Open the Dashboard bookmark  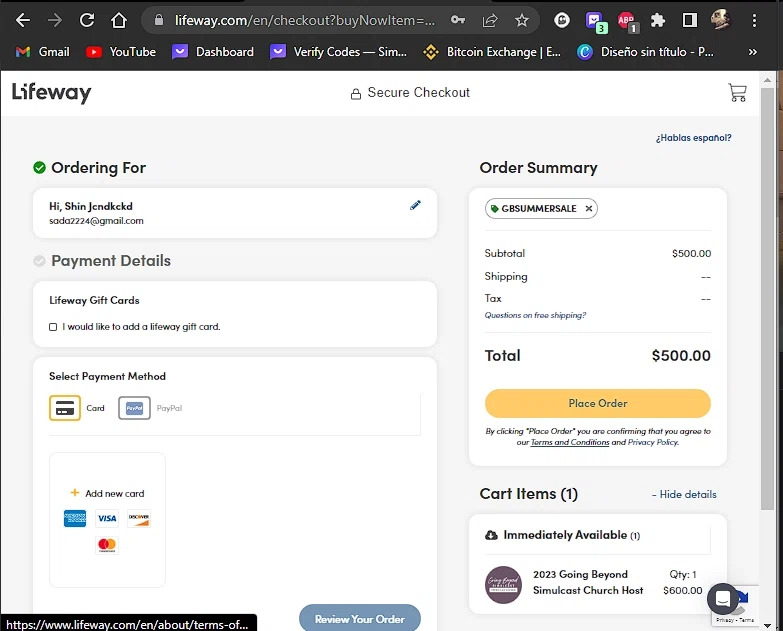click(213, 52)
